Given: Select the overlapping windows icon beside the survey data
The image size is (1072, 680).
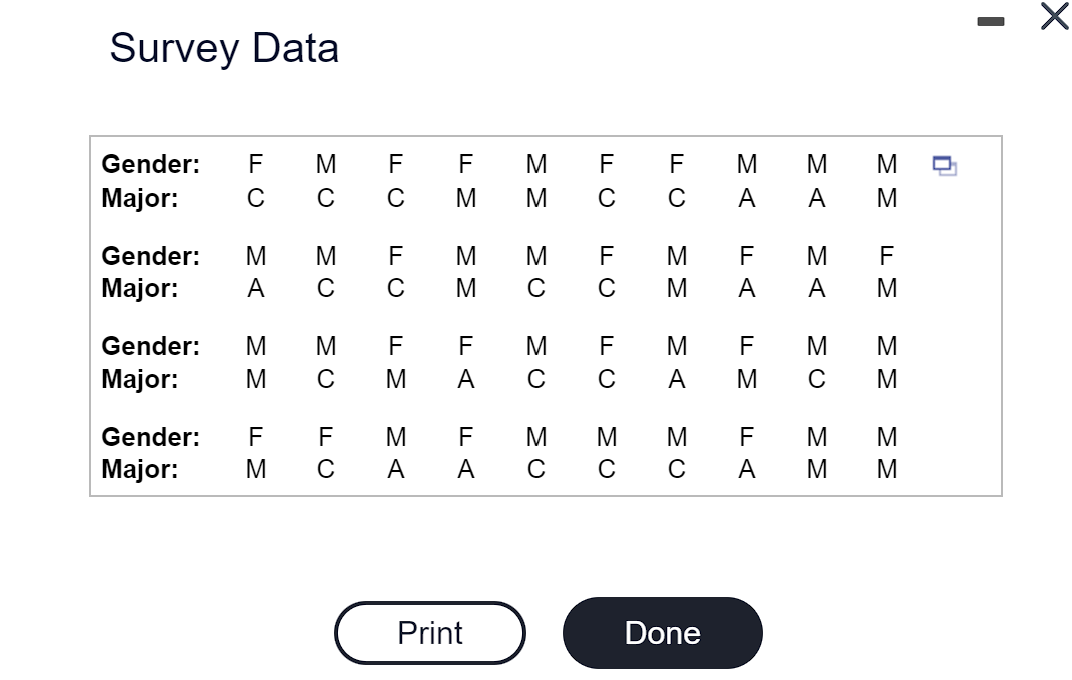Looking at the screenshot, I should (x=942, y=166).
